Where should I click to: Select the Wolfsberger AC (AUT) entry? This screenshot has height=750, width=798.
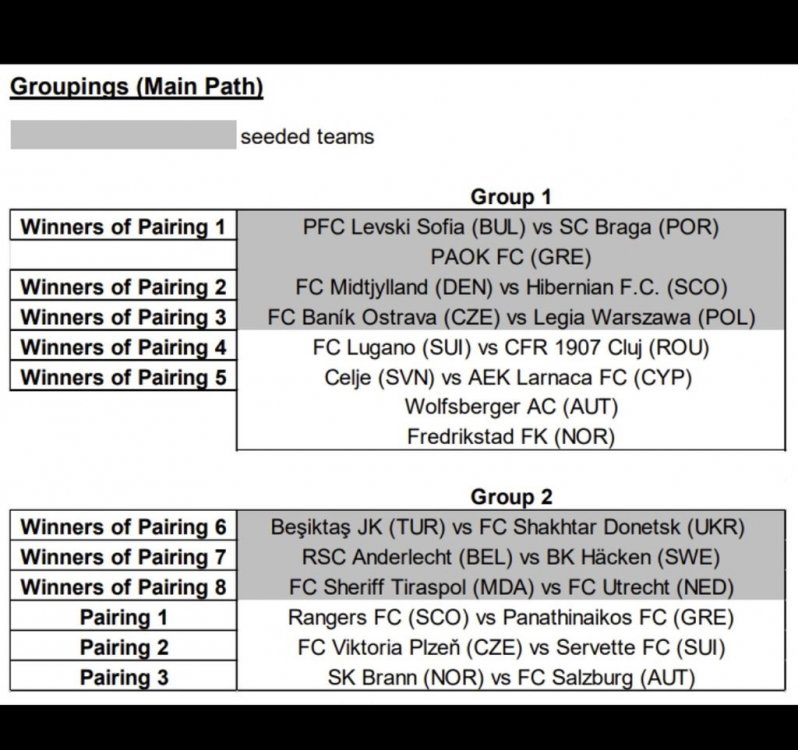pyautogui.click(x=511, y=407)
